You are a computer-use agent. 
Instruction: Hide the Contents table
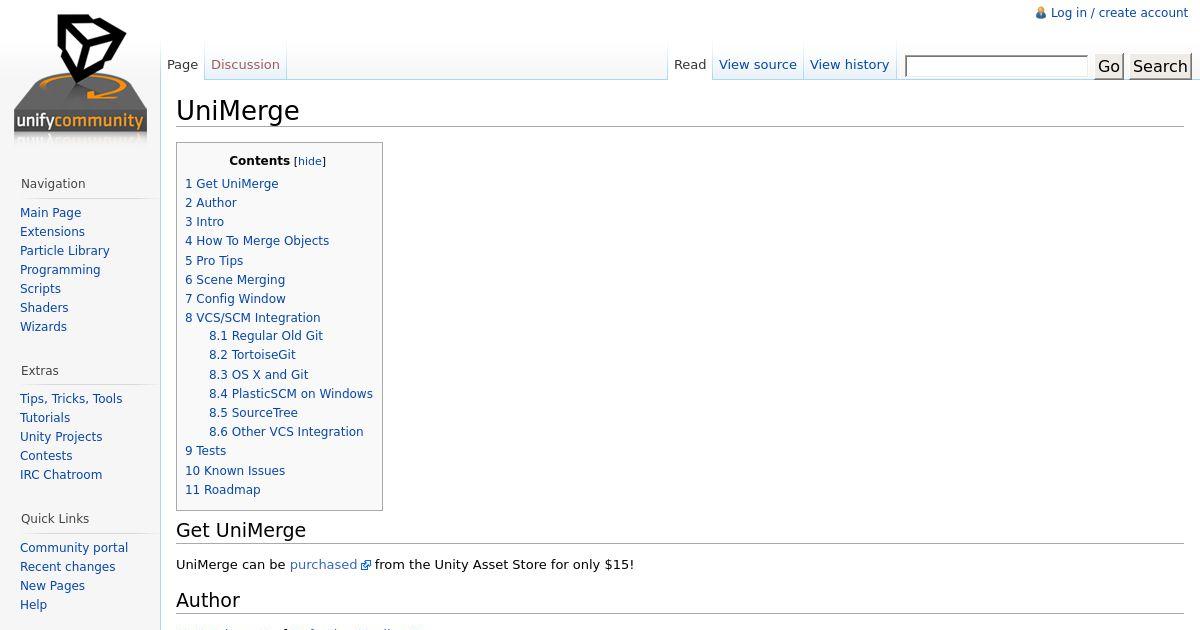coord(310,161)
